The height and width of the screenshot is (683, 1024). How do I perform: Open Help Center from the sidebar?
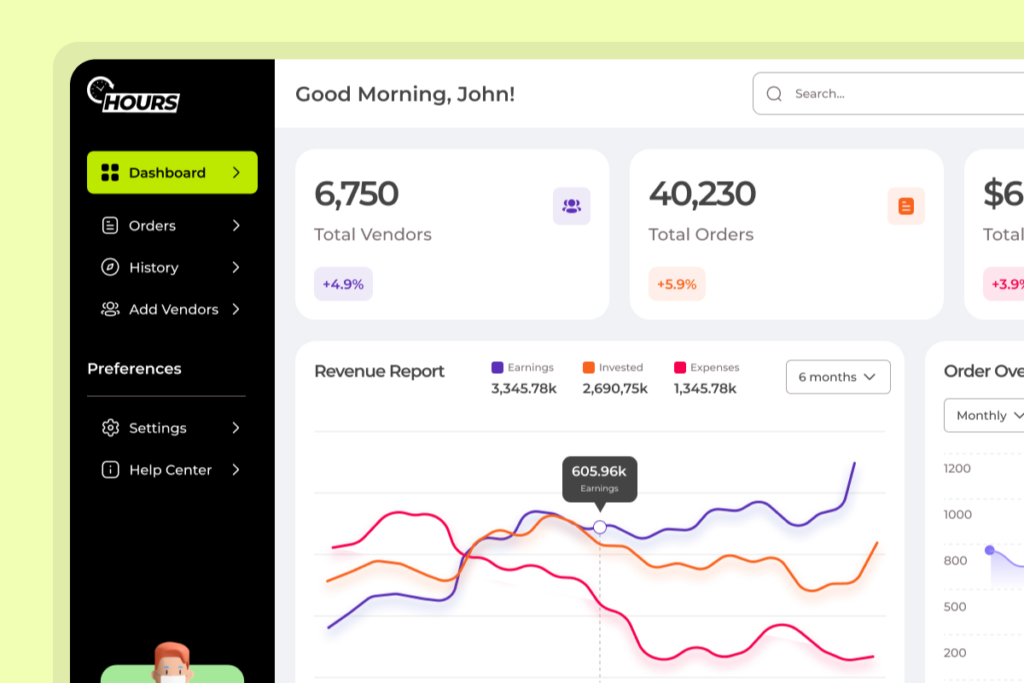pyautogui.click(x=170, y=470)
